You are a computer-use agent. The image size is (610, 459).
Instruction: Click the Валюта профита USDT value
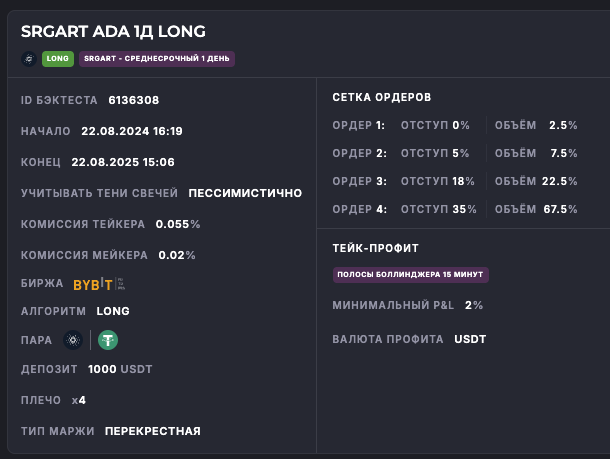point(470,339)
